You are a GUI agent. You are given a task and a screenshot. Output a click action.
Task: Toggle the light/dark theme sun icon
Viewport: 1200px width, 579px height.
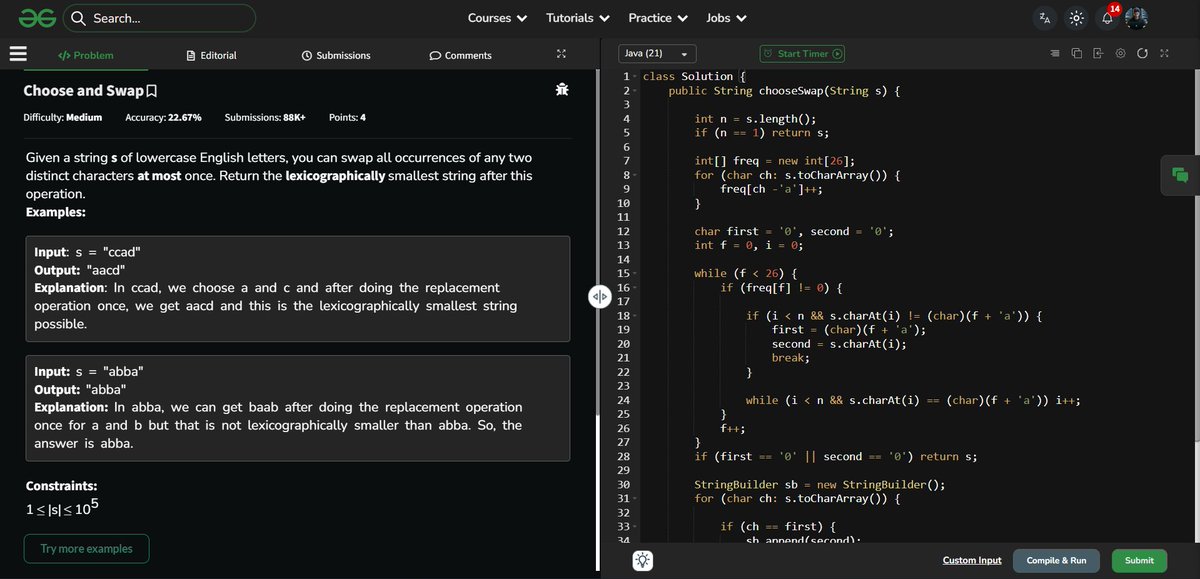click(x=1076, y=18)
